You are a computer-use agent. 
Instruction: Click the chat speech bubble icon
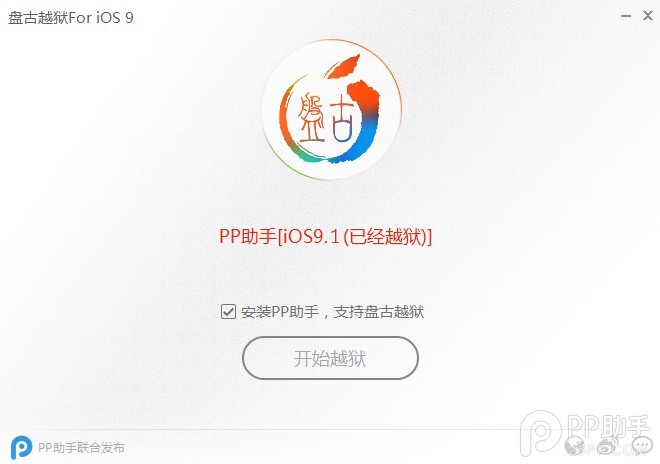point(642,446)
